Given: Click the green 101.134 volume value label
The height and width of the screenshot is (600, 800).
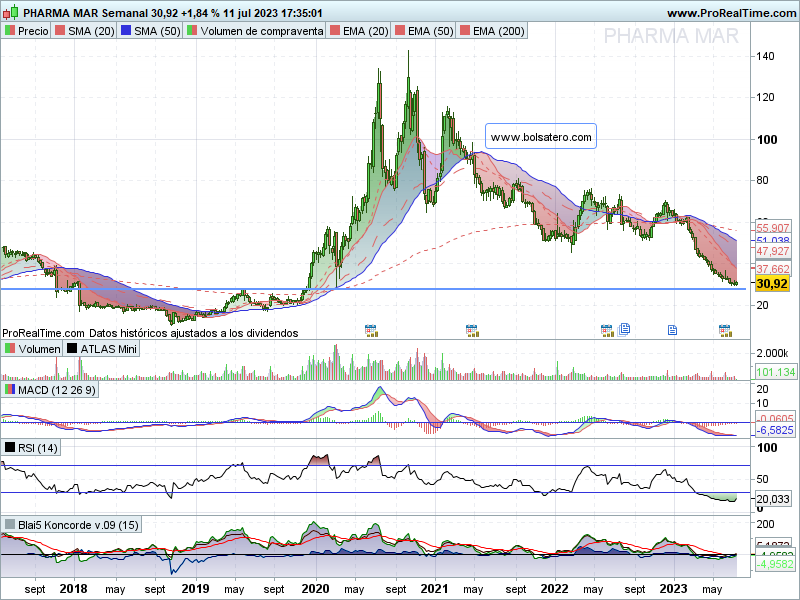Looking at the screenshot, I should coord(775,372).
